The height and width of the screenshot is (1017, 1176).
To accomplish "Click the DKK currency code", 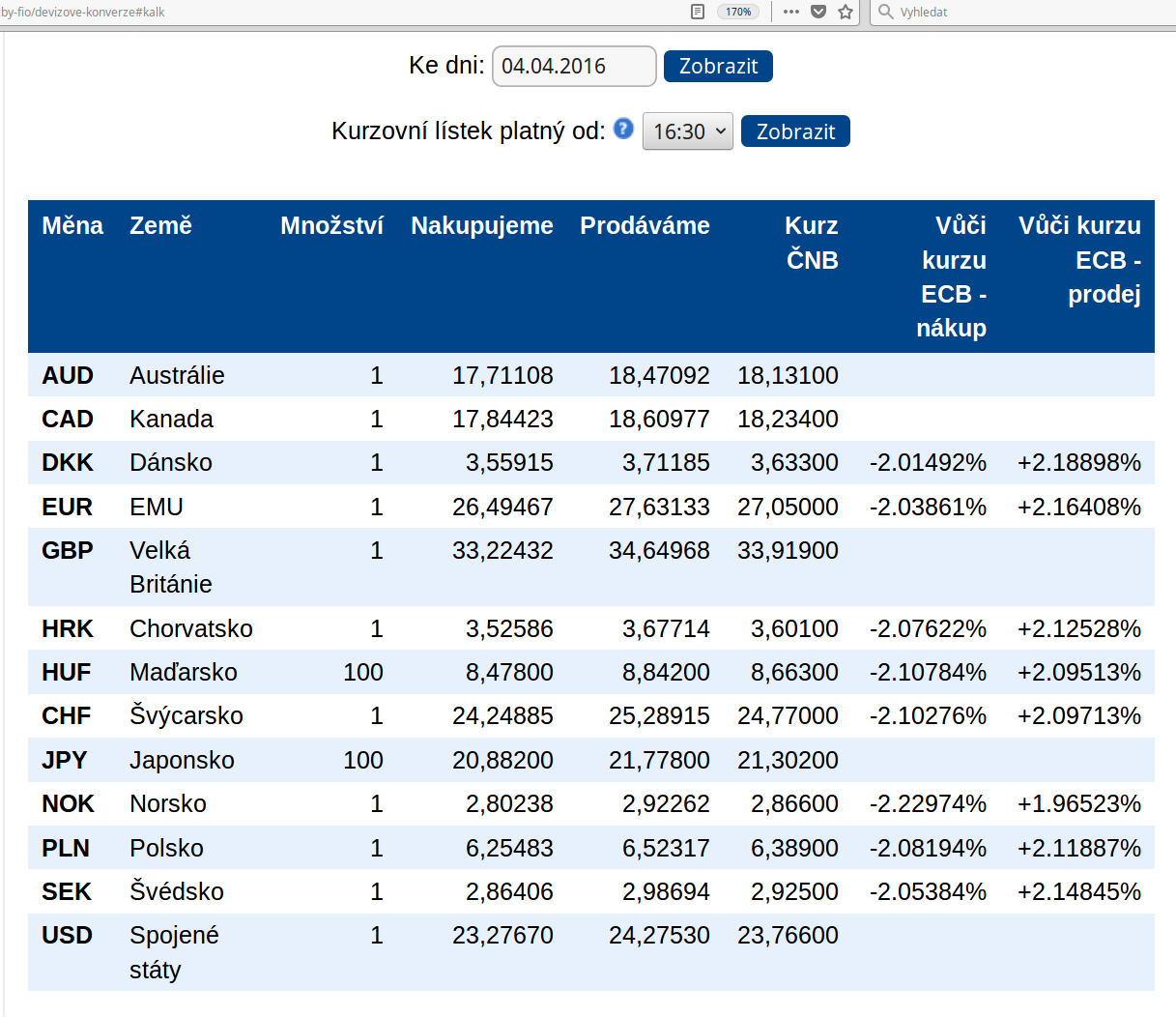I will click(x=68, y=462).
